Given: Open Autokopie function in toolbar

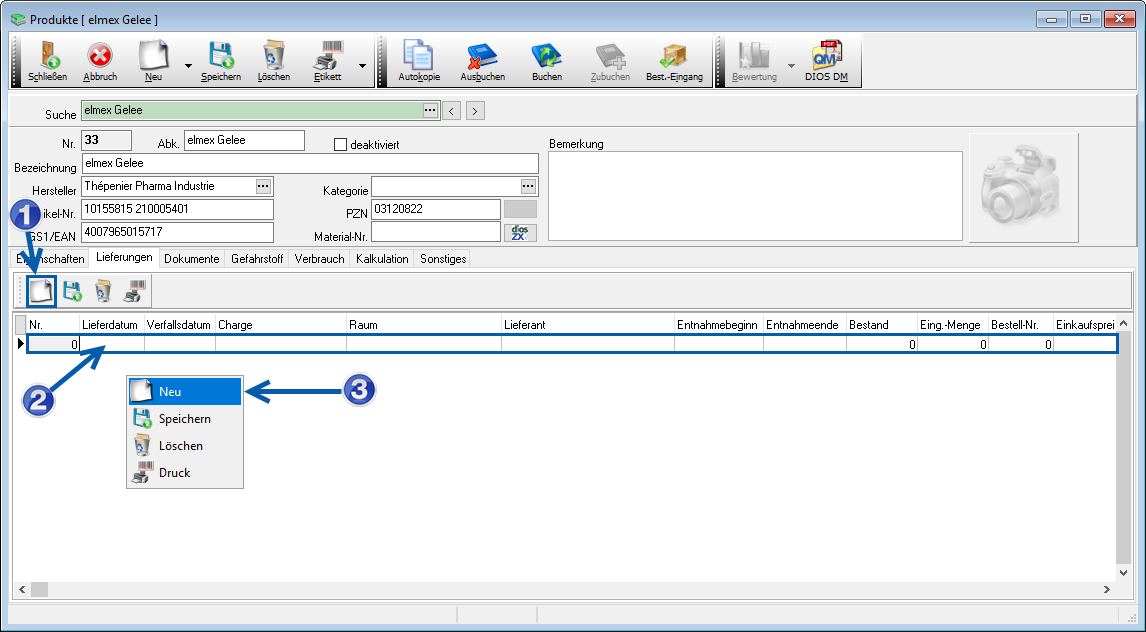Looking at the screenshot, I should point(418,60).
